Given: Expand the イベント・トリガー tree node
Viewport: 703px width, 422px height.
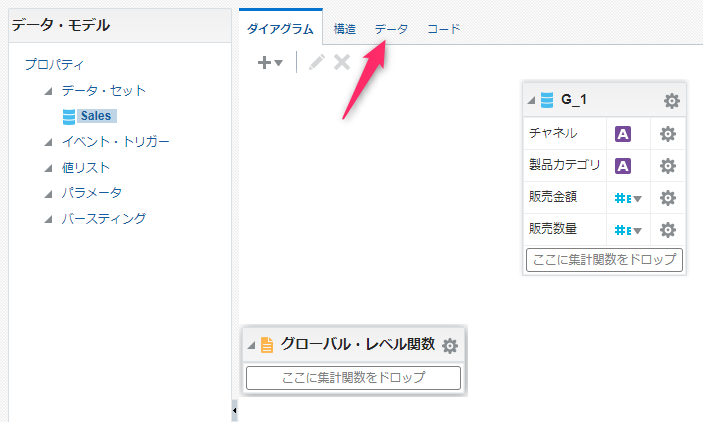Looking at the screenshot, I should [x=48, y=143].
